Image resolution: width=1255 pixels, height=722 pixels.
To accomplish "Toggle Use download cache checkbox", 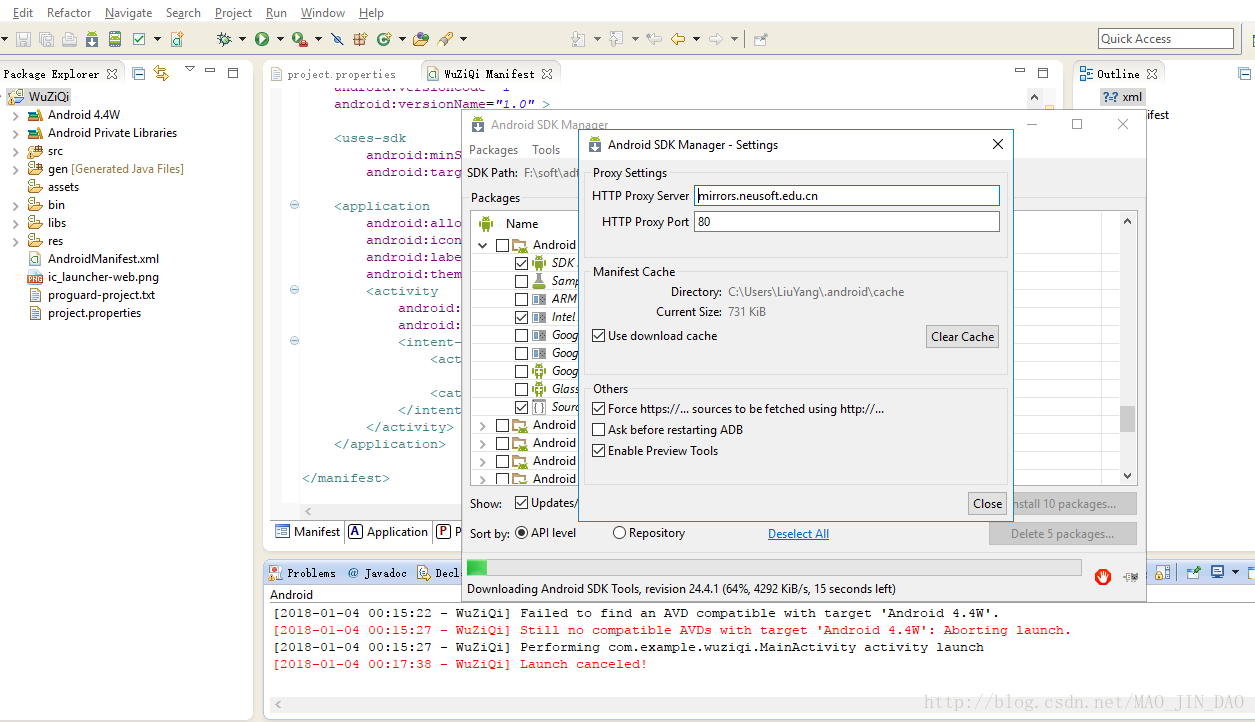I will tap(599, 336).
